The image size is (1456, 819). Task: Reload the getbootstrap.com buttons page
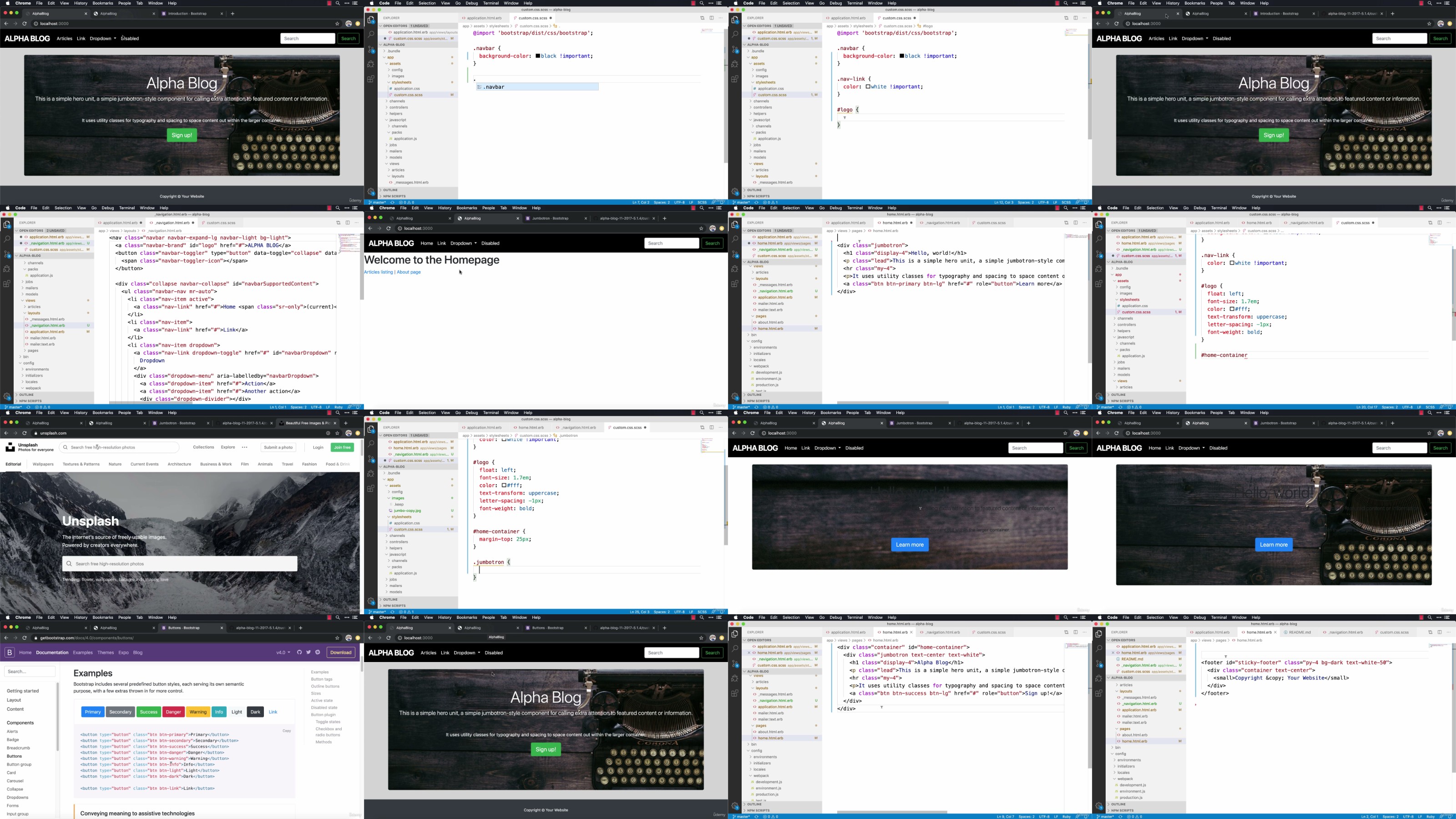pyautogui.click(x=24, y=638)
